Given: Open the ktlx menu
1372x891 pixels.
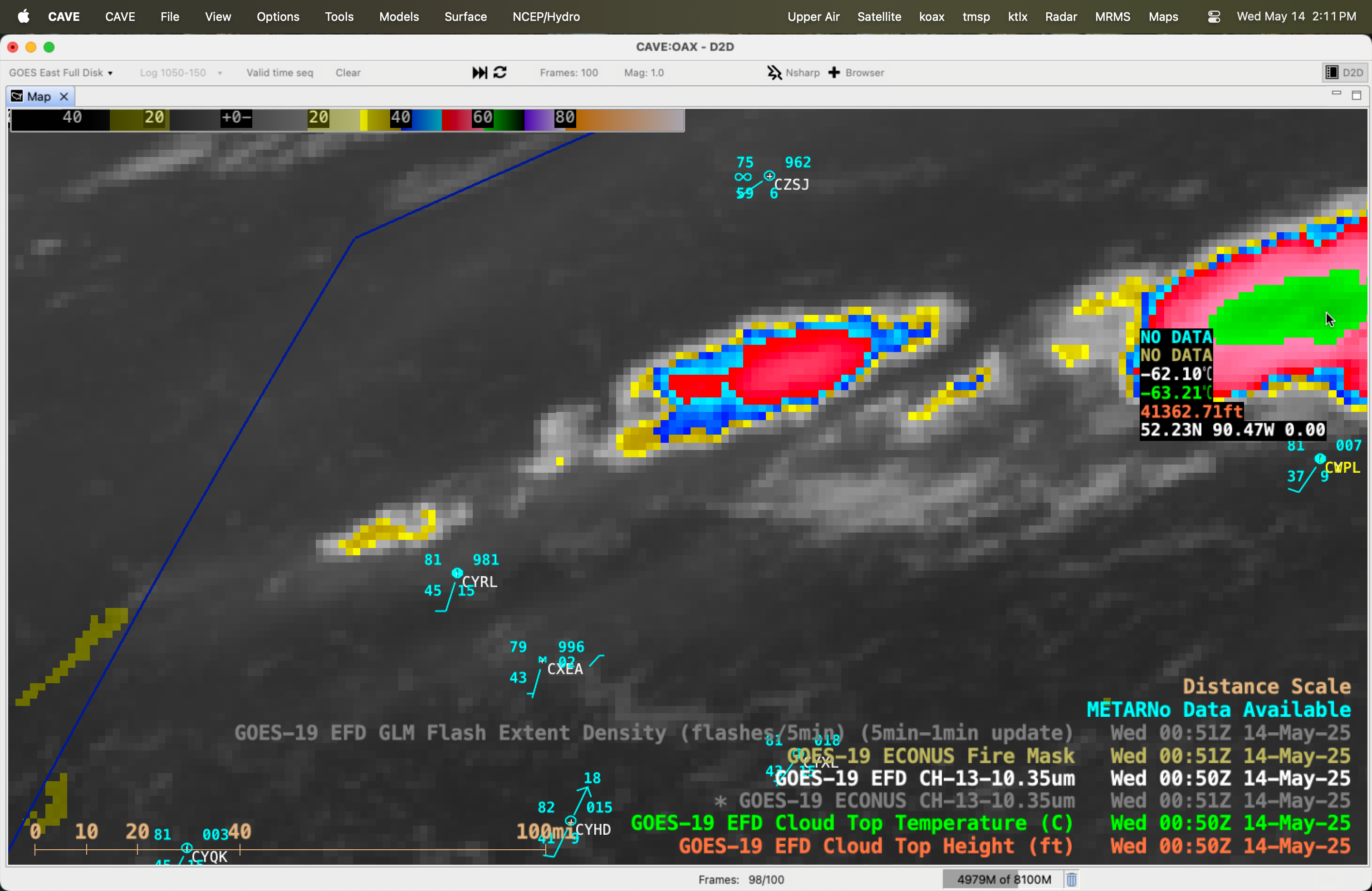Looking at the screenshot, I should 1018,17.
